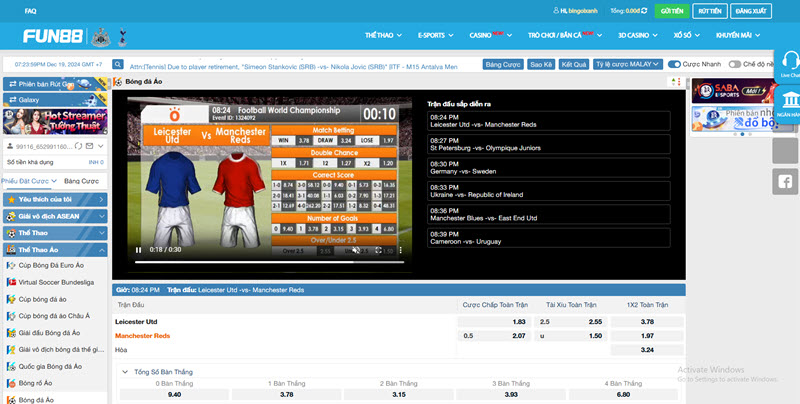The height and width of the screenshot is (404, 800).
Task: Bet Leicester Utd 1X2 odds 3.78
Action: pos(647,322)
